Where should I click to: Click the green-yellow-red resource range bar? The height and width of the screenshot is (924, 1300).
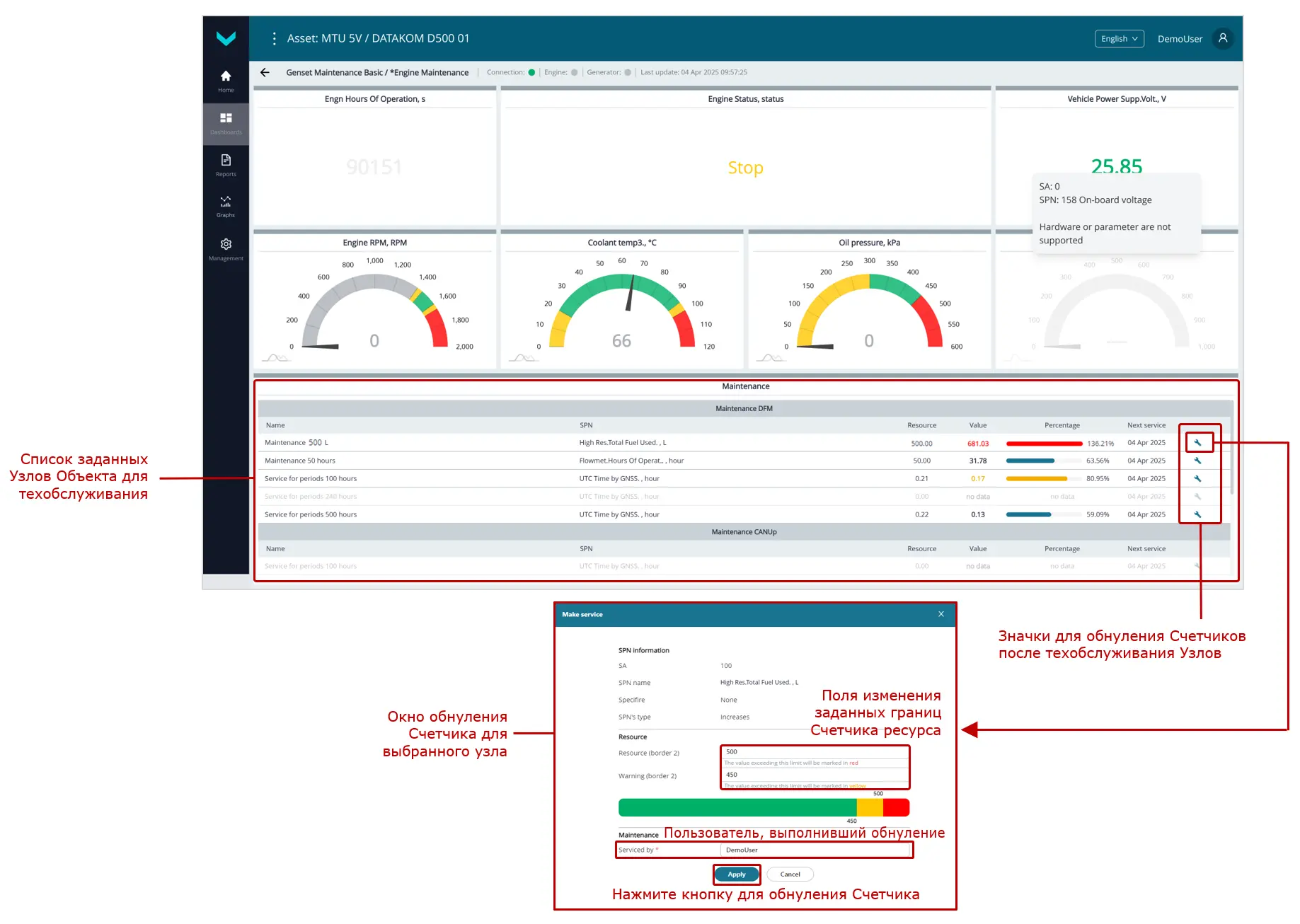[763, 807]
